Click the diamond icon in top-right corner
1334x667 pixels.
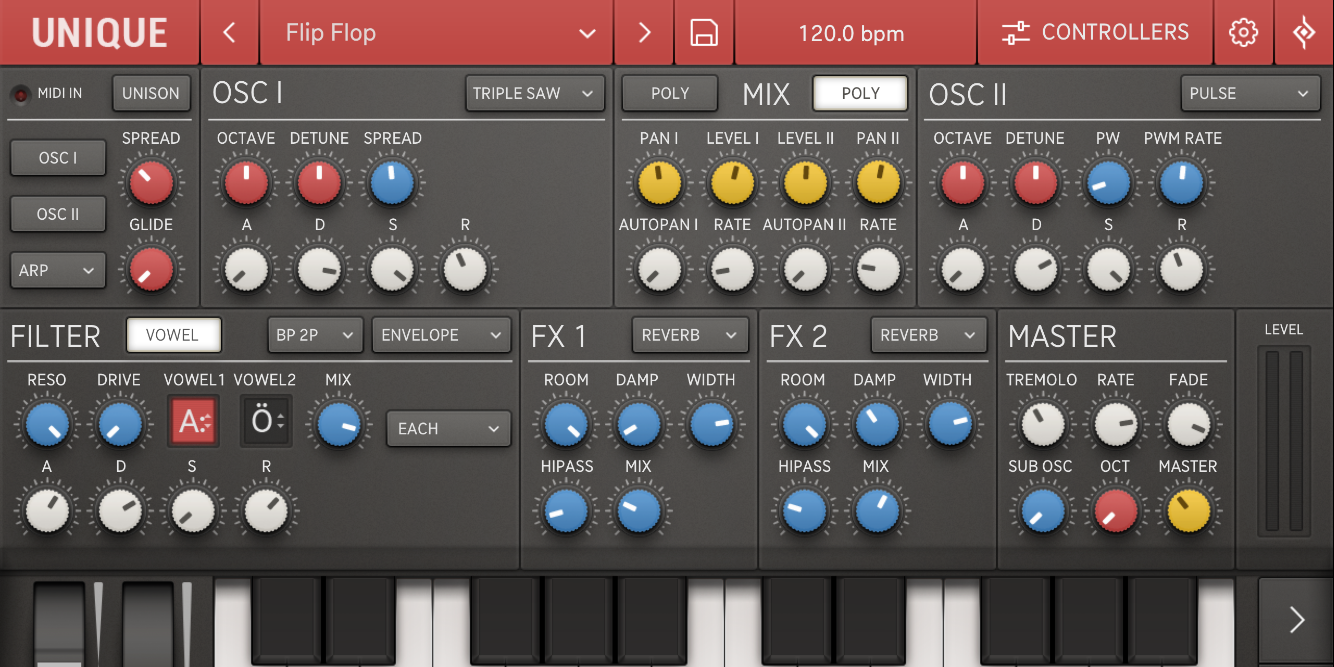click(1304, 33)
